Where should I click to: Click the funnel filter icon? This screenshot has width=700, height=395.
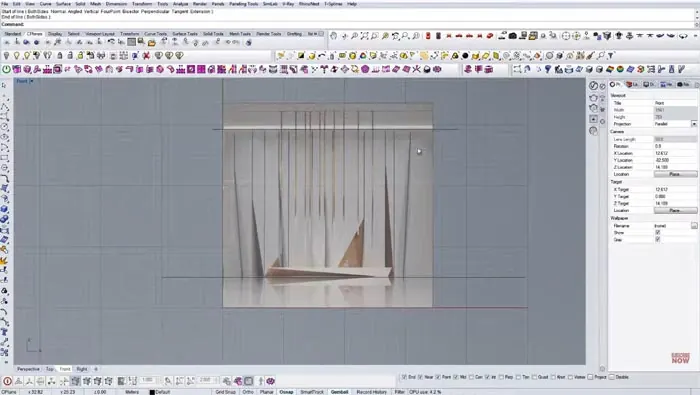[611, 56]
